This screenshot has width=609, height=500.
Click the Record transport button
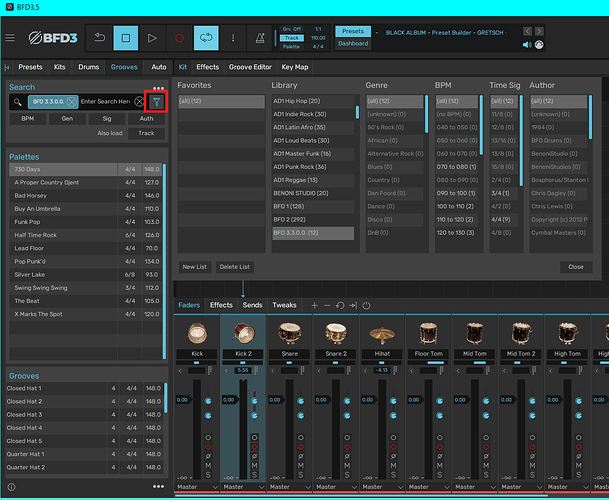(179, 38)
